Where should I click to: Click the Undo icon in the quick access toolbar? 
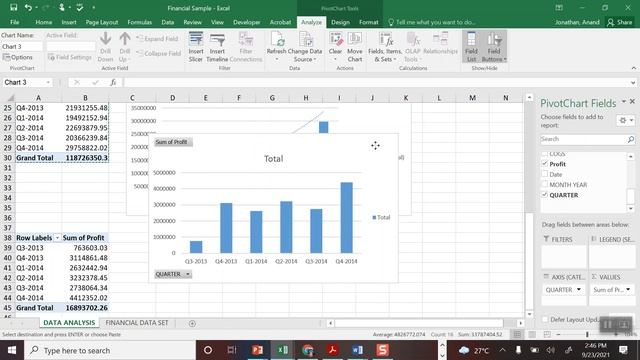point(28,7)
